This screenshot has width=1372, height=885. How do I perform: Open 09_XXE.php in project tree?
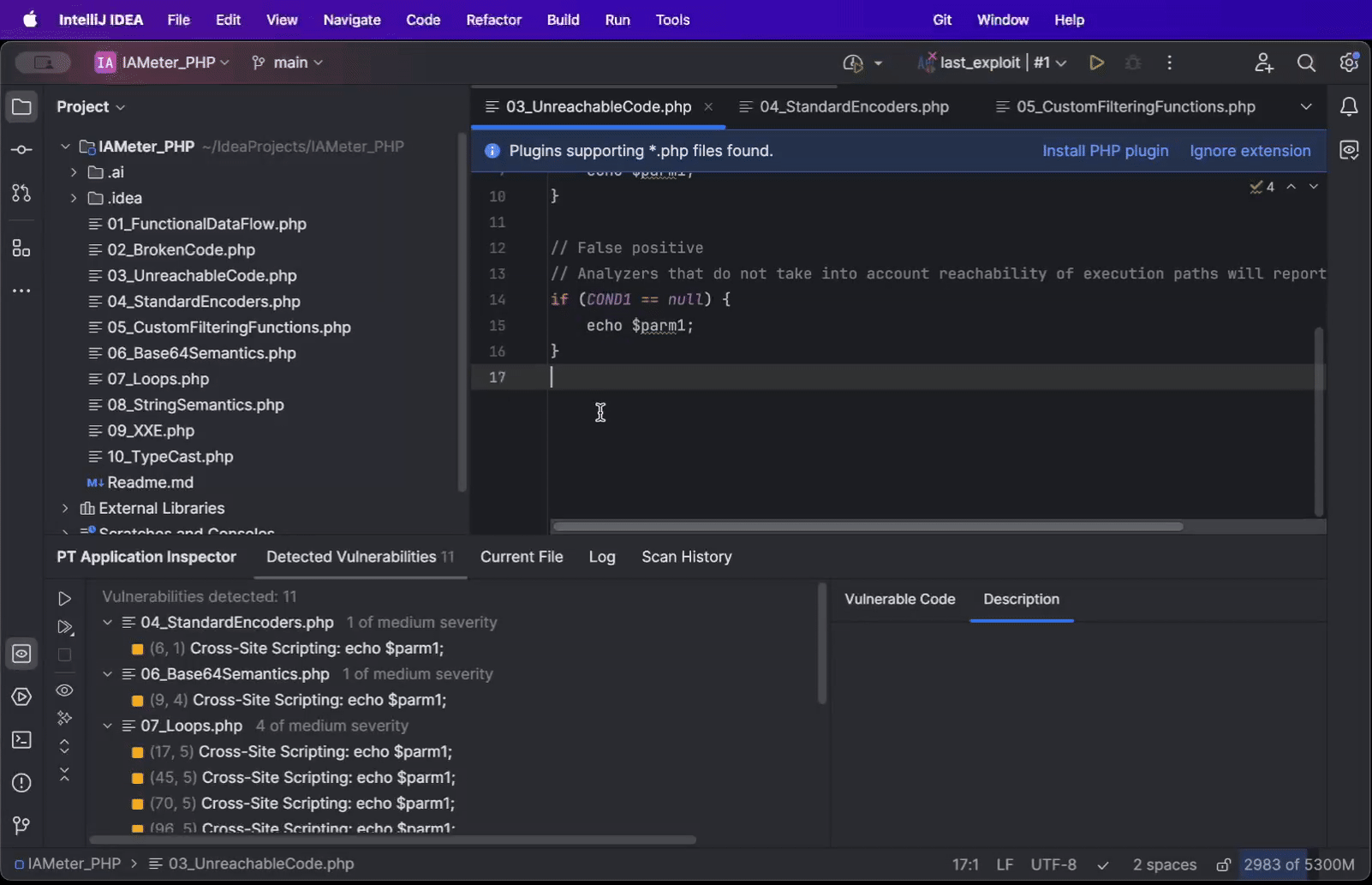point(151,431)
